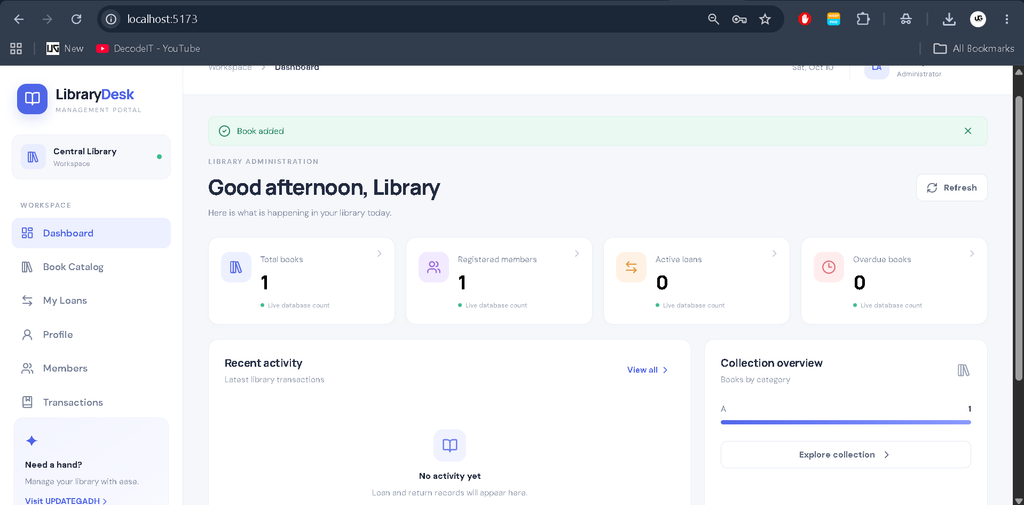This screenshot has width=1024, height=505.
Task: Click the red hand extension icon
Action: coord(805,20)
